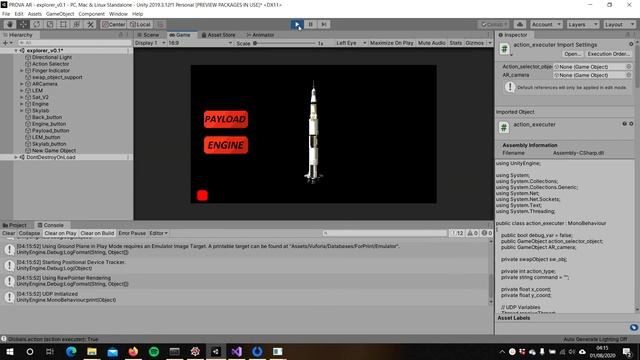Toggle Stats overlay
Image resolution: width=640 pixels, height=360 pixels.
pos(456,43)
